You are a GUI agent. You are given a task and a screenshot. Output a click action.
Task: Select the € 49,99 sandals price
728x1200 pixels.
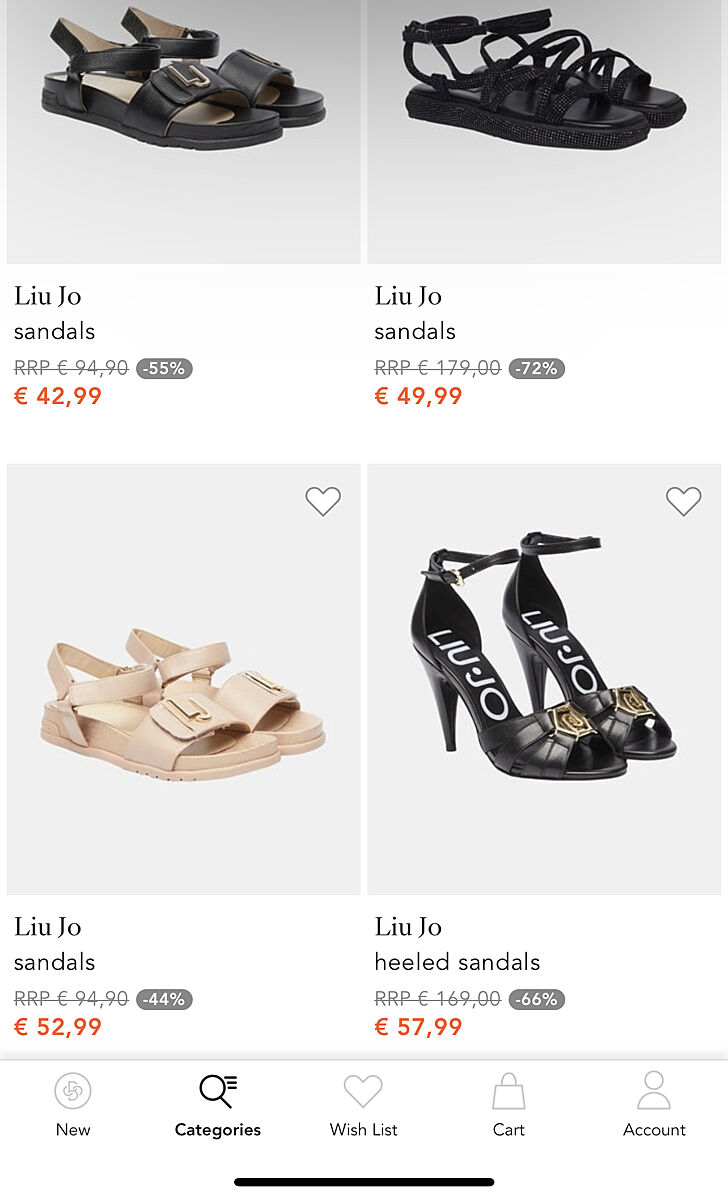coord(418,396)
